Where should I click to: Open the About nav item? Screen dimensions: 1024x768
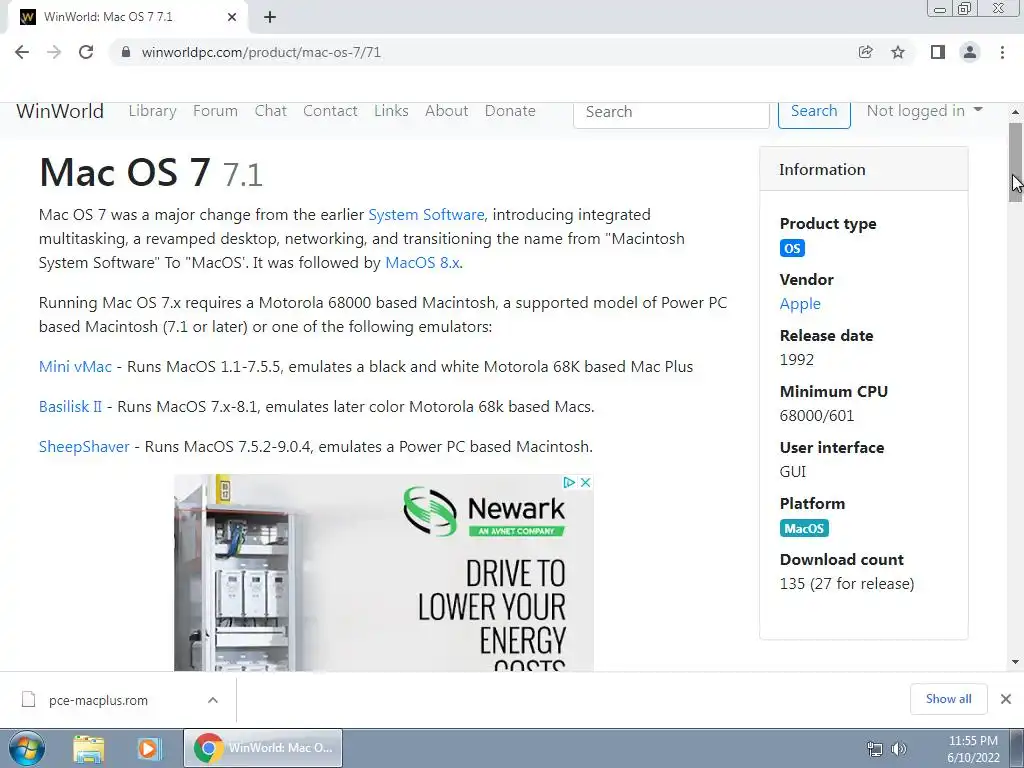tap(446, 111)
